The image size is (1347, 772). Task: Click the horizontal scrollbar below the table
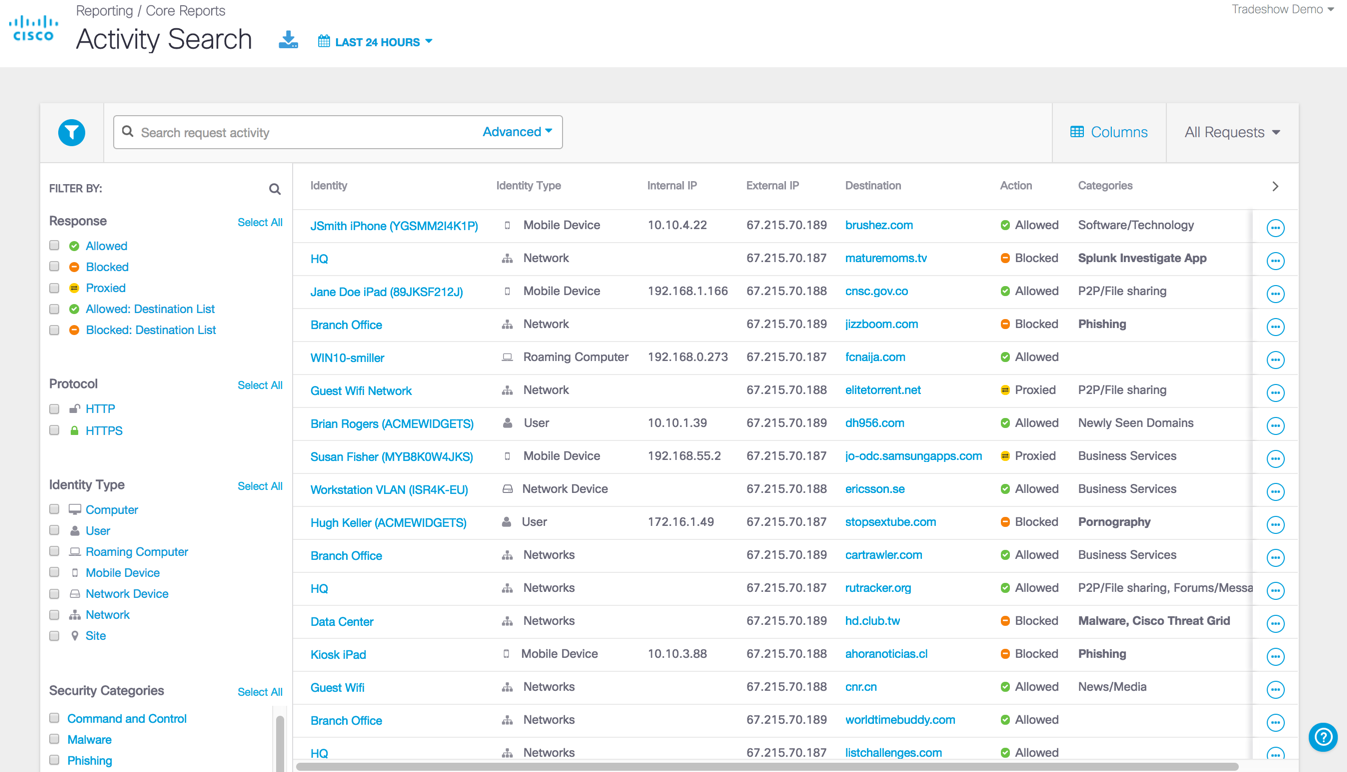point(767,767)
